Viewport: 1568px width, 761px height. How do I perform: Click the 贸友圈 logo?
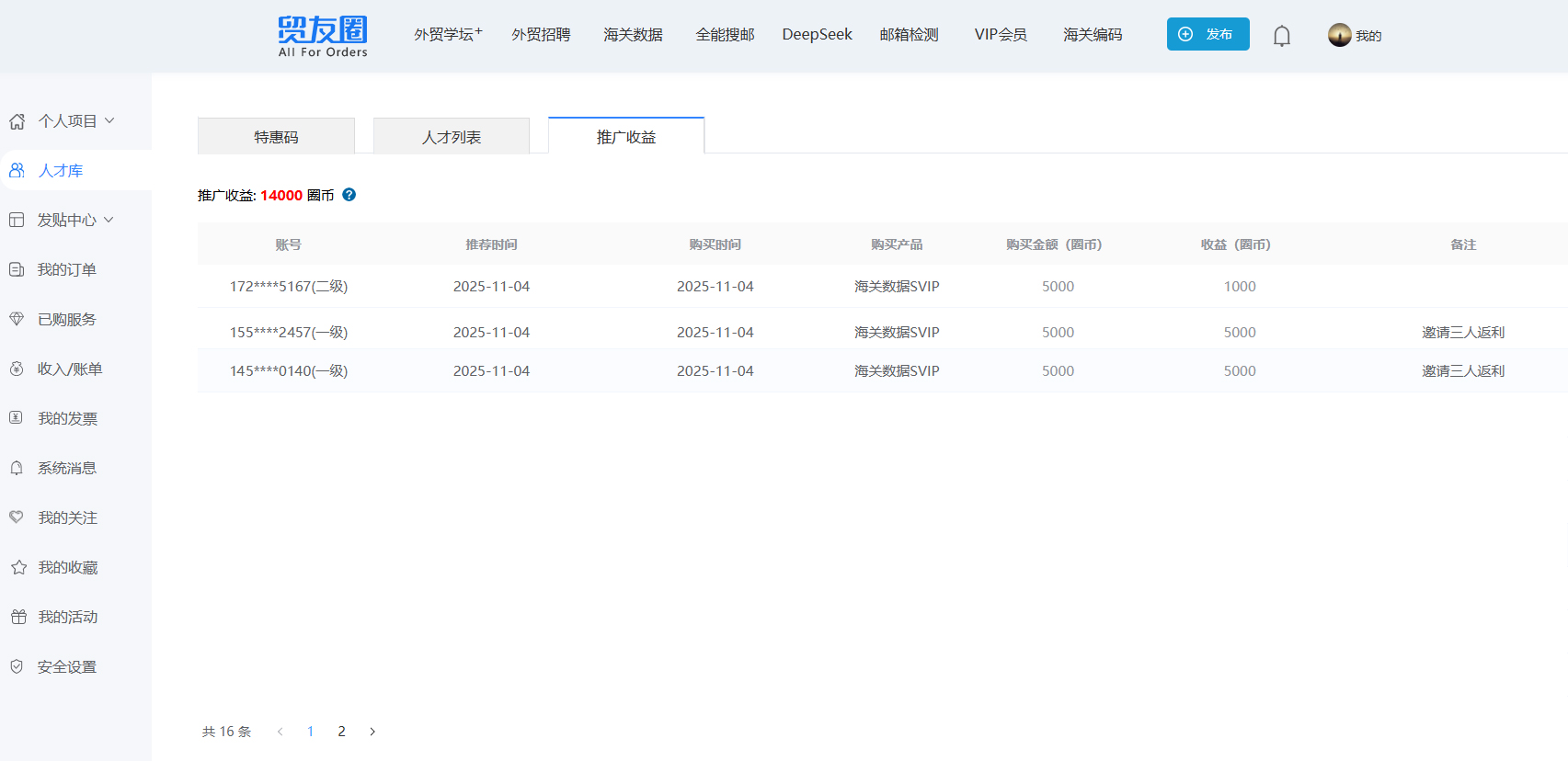click(x=323, y=37)
